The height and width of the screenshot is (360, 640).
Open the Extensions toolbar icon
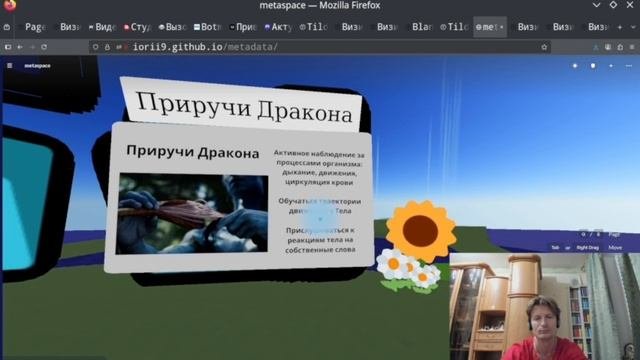coord(620,47)
